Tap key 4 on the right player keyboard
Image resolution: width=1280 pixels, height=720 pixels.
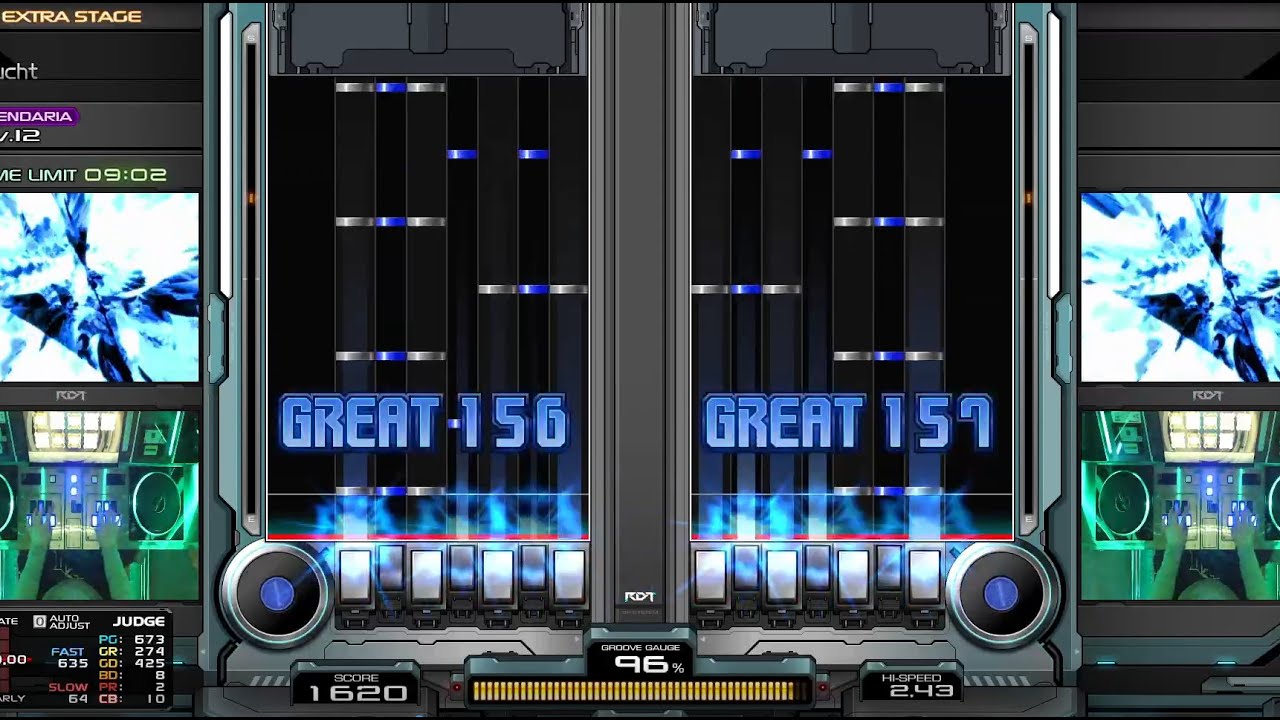[818, 568]
